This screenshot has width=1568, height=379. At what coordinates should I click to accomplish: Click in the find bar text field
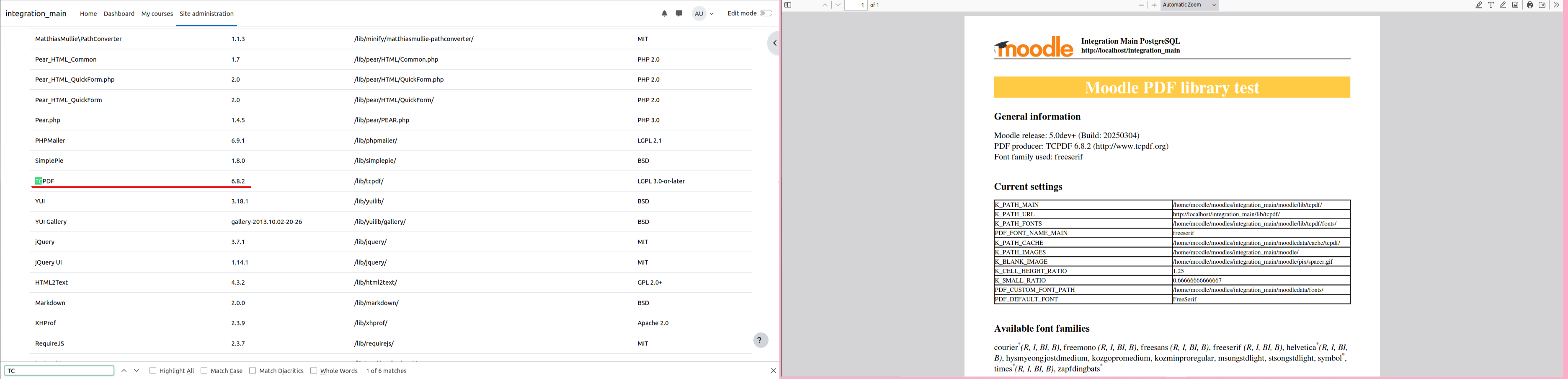59,371
